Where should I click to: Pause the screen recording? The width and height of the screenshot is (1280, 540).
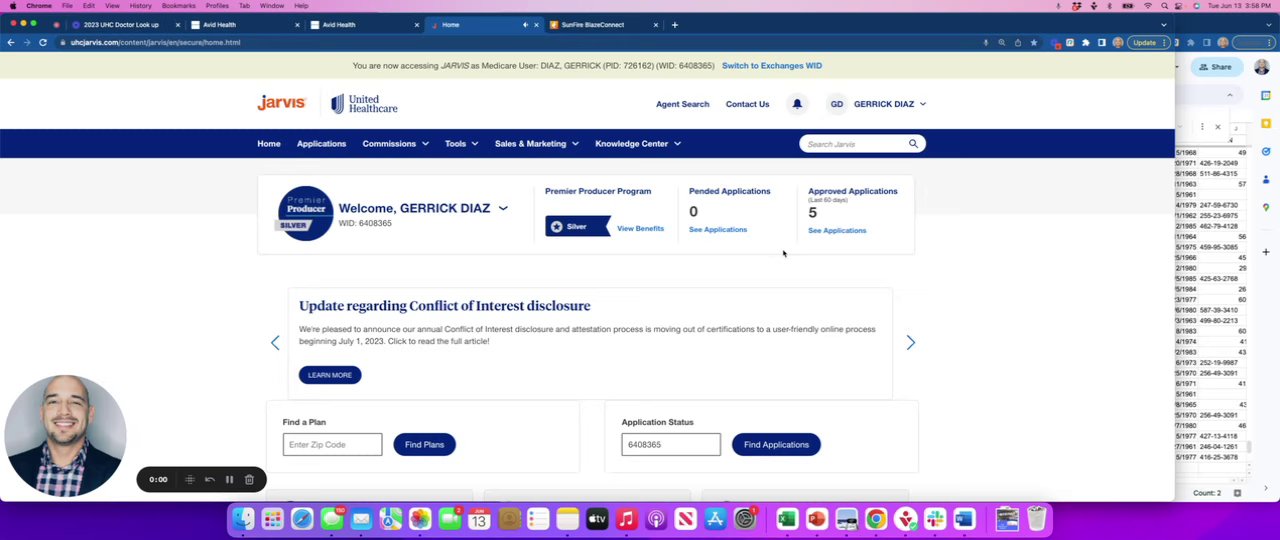click(x=229, y=480)
